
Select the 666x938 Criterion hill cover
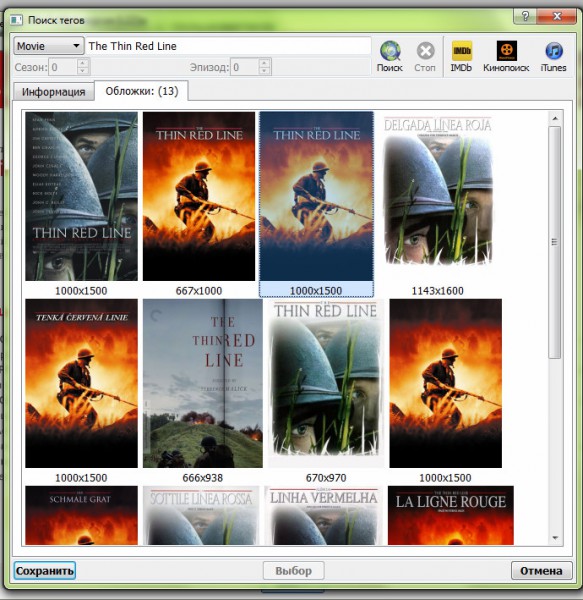tap(203, 383)
